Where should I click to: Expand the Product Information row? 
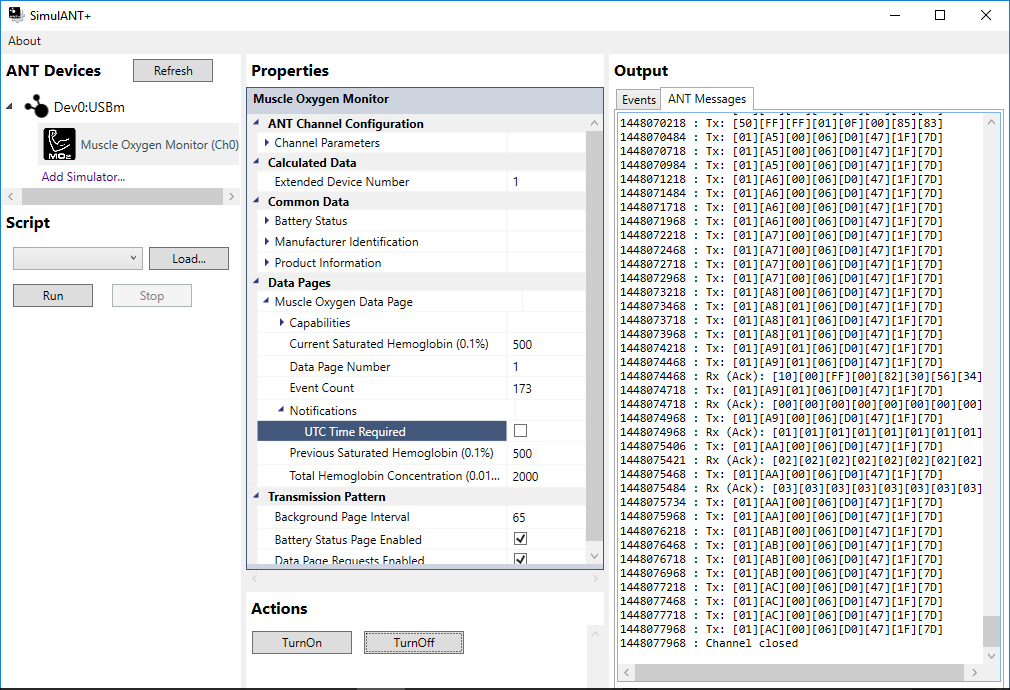pos(267,262)
